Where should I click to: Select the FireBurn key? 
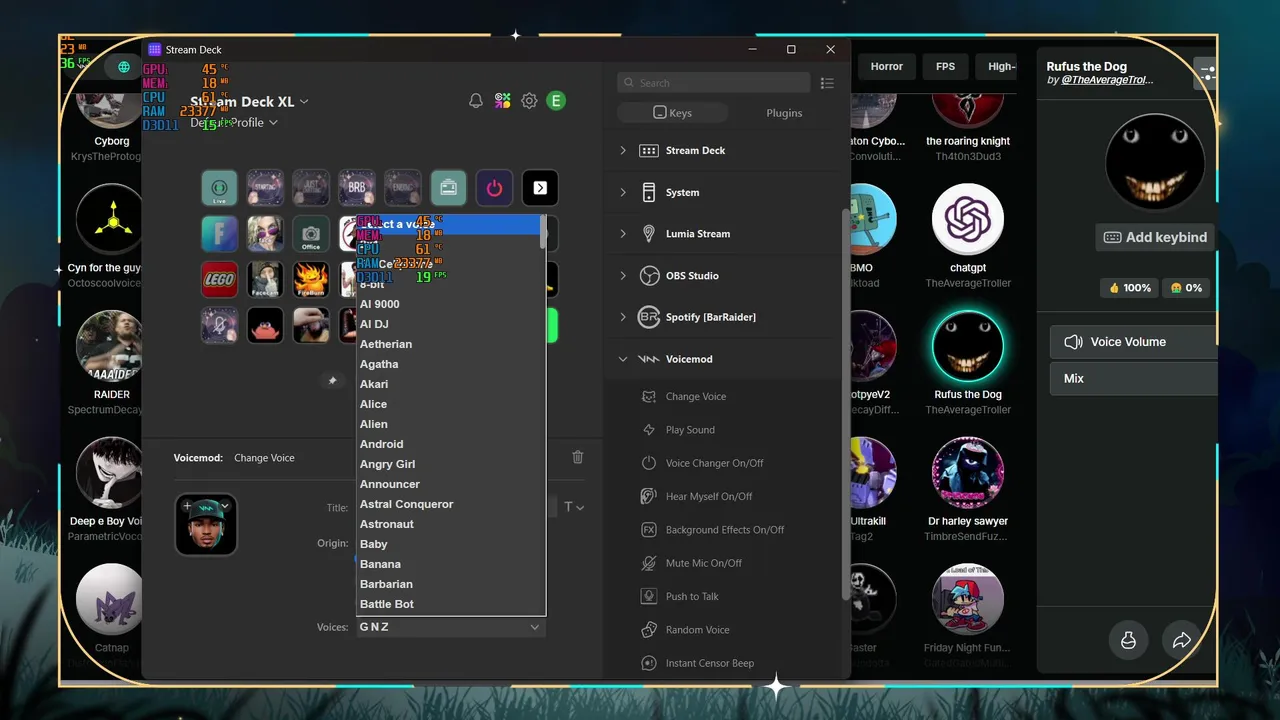tap(311, 279)
